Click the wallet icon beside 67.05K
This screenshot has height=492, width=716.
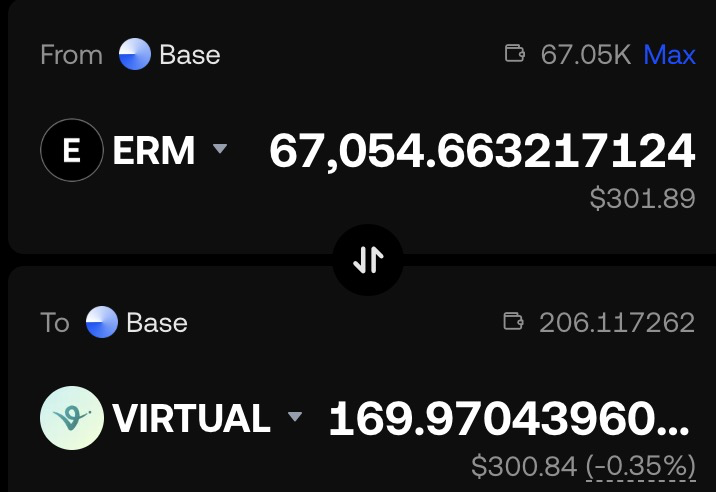pyautogui.click(x=514, y=53)
